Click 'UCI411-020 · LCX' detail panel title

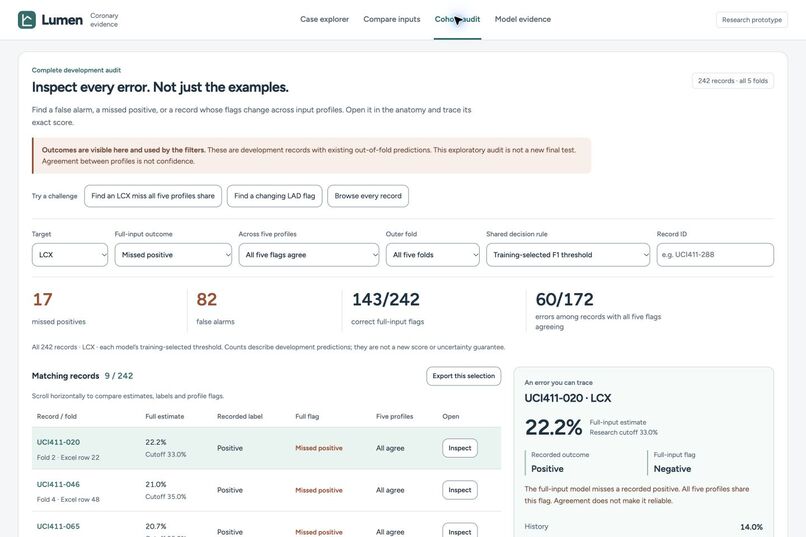(x=567, y=398)
